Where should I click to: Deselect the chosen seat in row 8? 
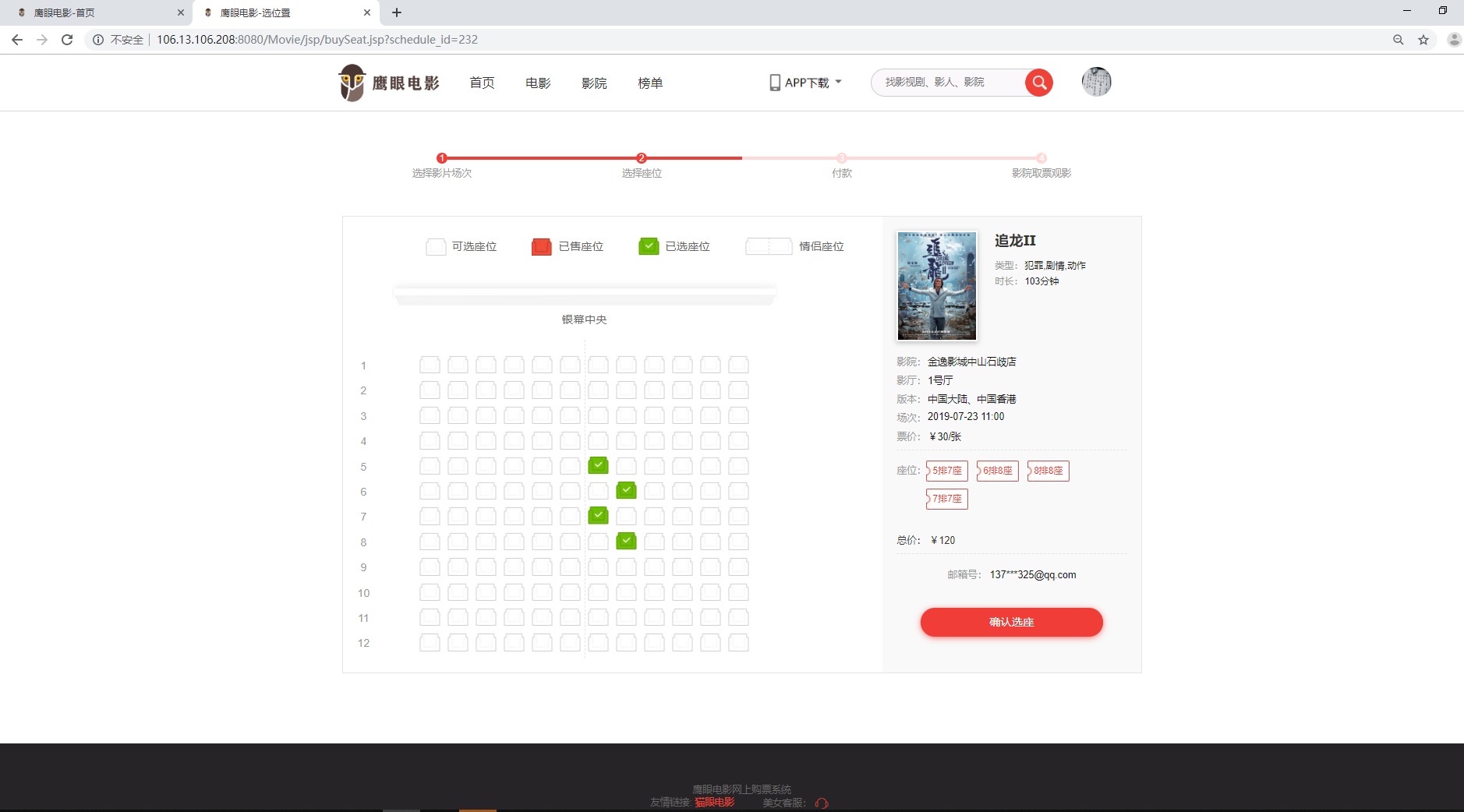pyautogui.click(x=626, y=540)
